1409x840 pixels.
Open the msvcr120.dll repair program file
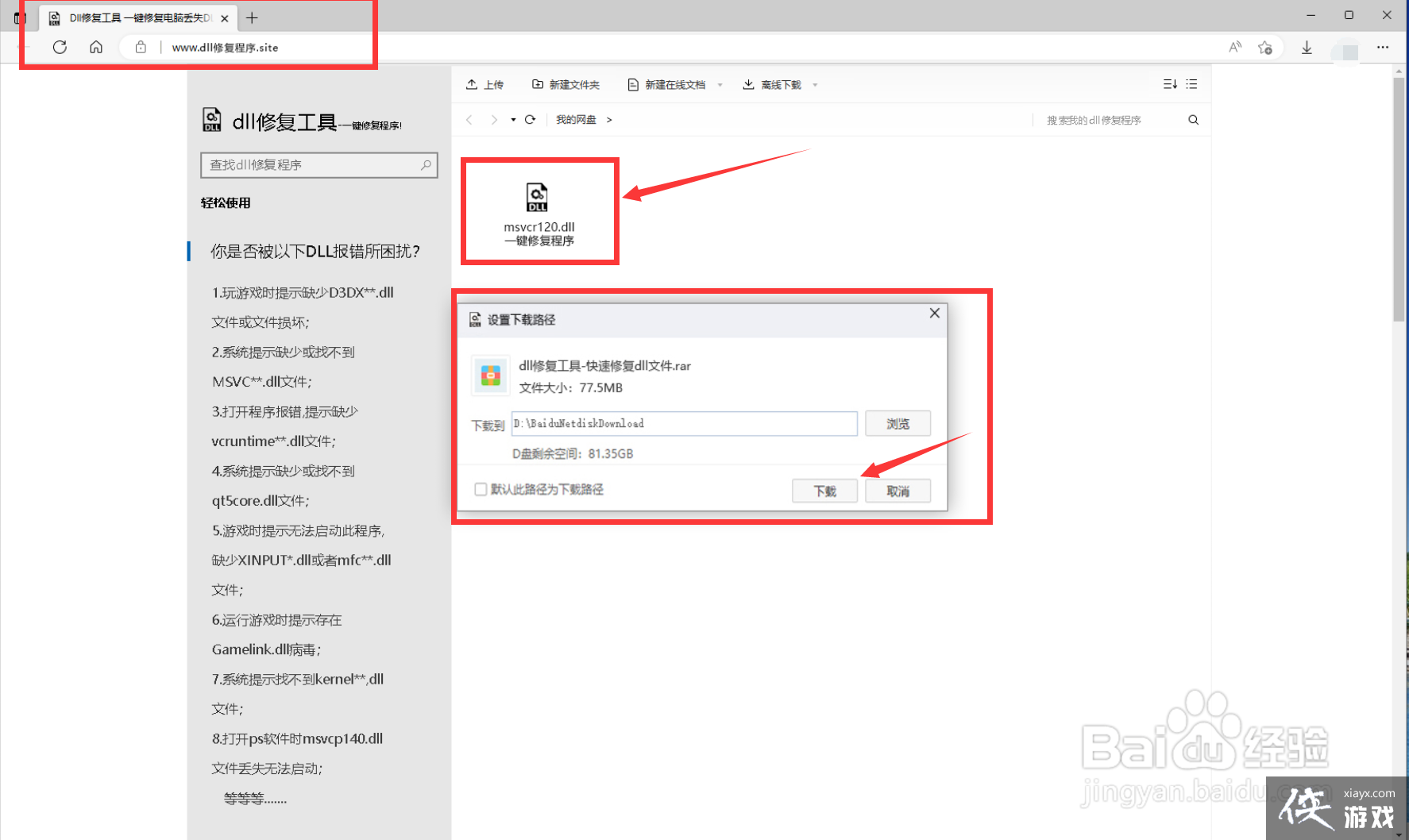pyautogui.click(x=539, y=211)
